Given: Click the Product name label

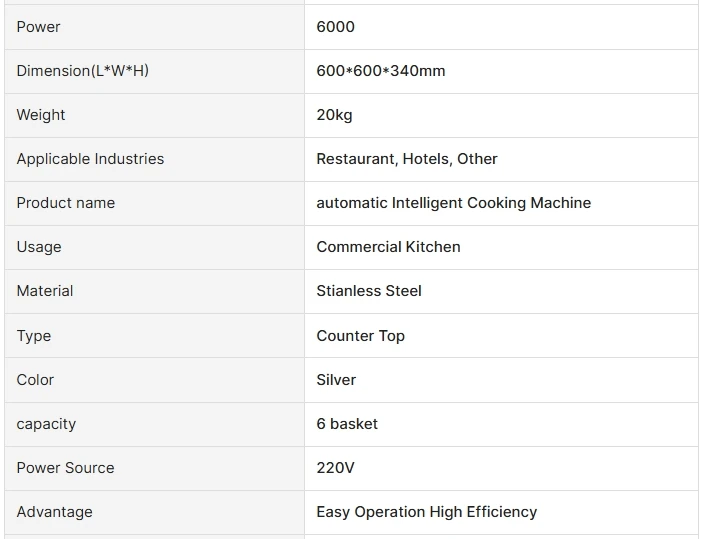Looking at the screenshot, I should click(x=66, y=203).
